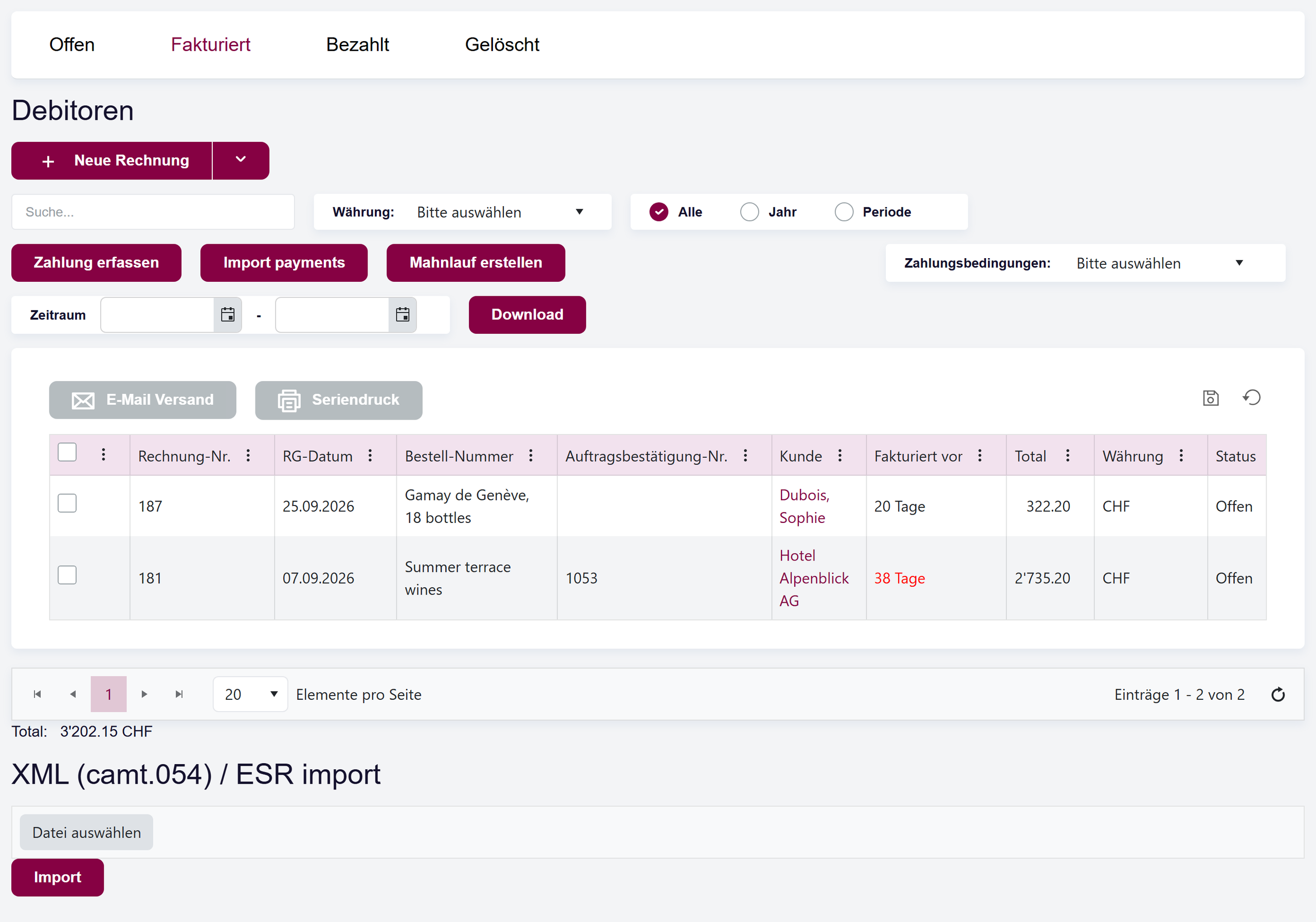Open the Bestell-Nummer column menu
1316x922 pixels.
531,455
